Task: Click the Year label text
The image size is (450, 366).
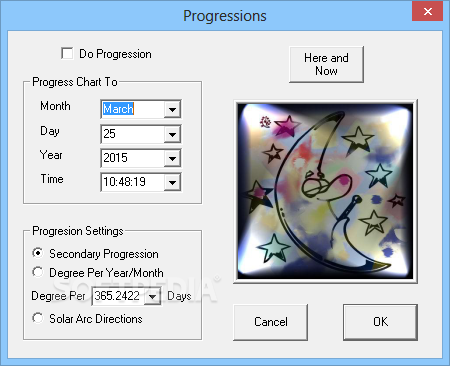Action: click(51, 155)
